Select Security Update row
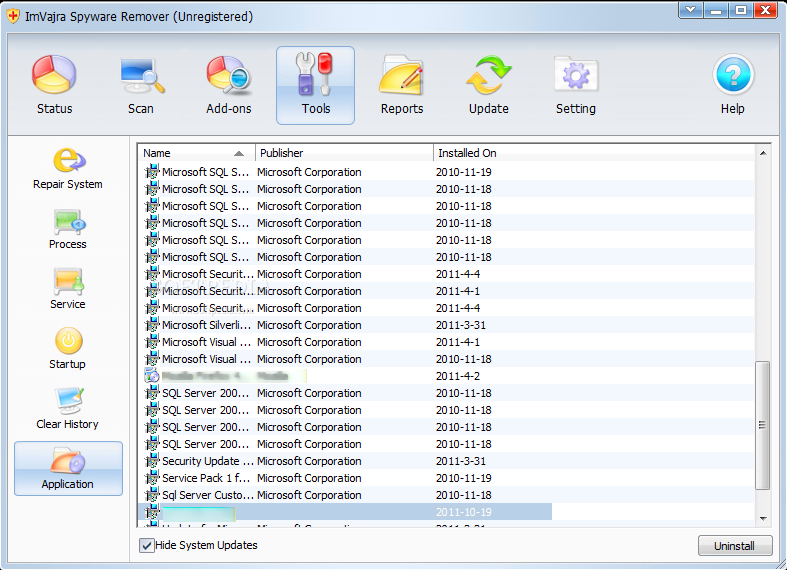Screen dimensions: 787x570 pos(446,461)
